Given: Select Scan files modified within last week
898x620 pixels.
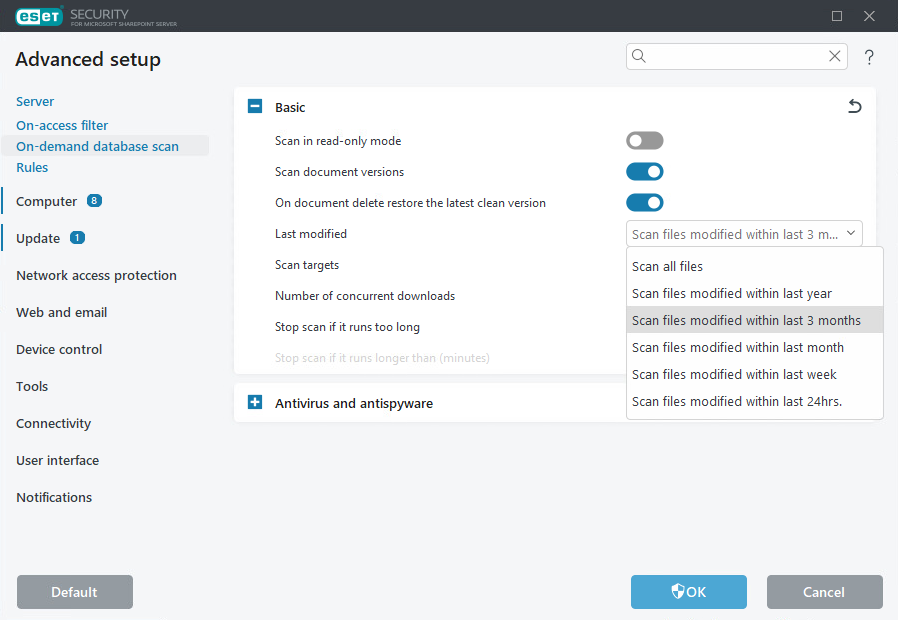Looking at the screenshot, I should [736, 374].
